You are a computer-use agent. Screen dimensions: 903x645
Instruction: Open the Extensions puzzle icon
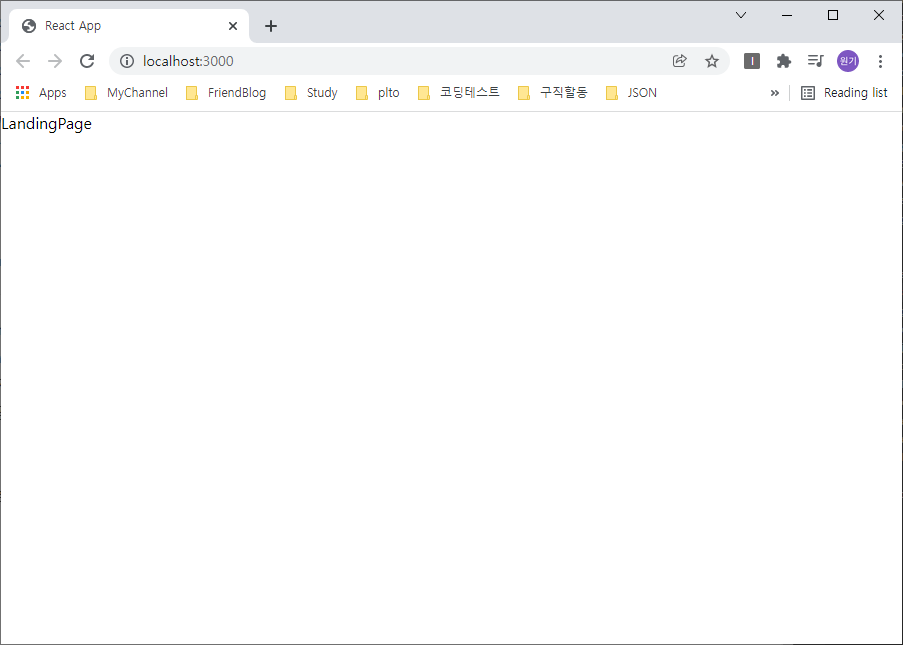point(784,61)
